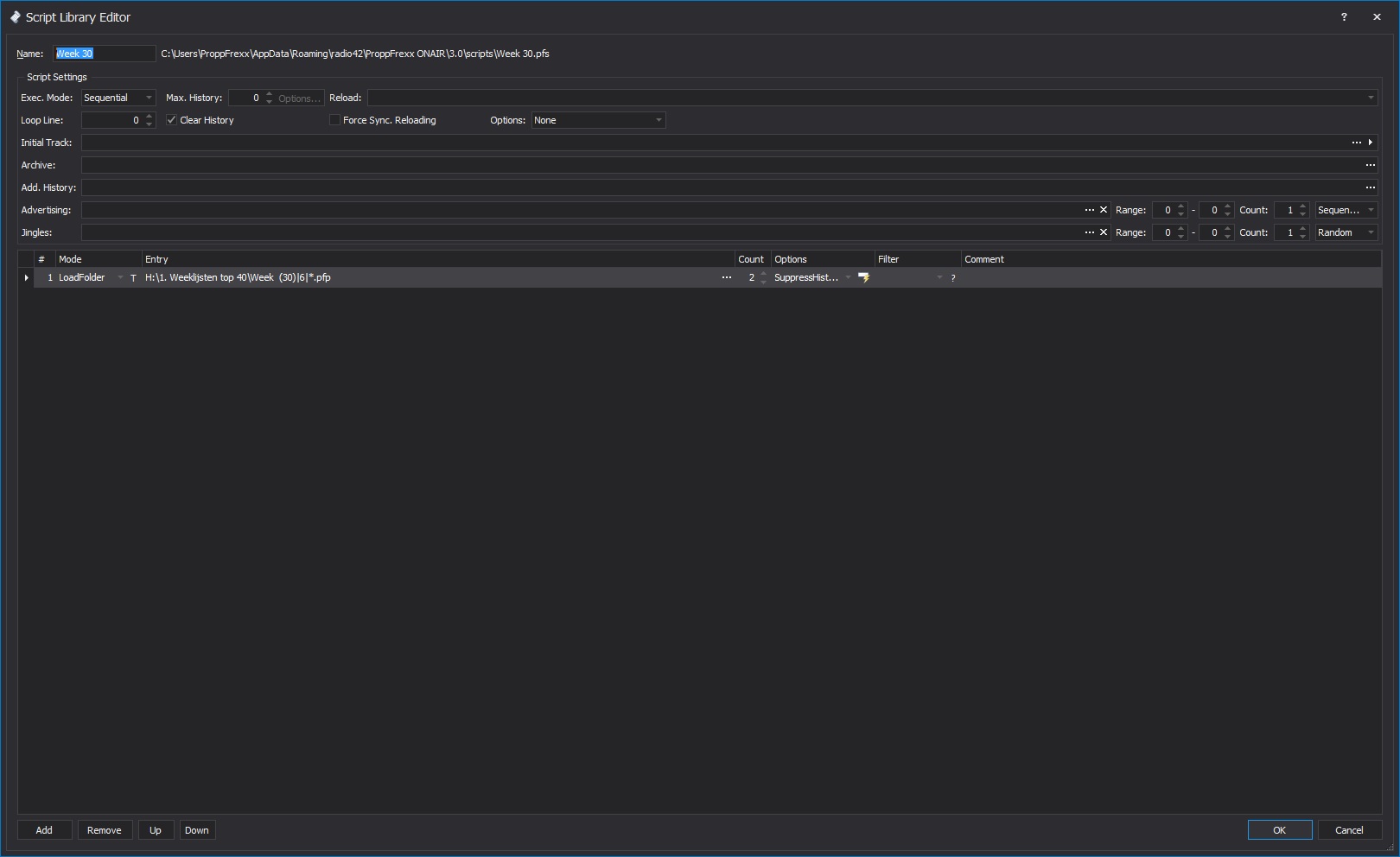
Task: Open the Jingles Random mode dropdown
Action: [1370, 232]
